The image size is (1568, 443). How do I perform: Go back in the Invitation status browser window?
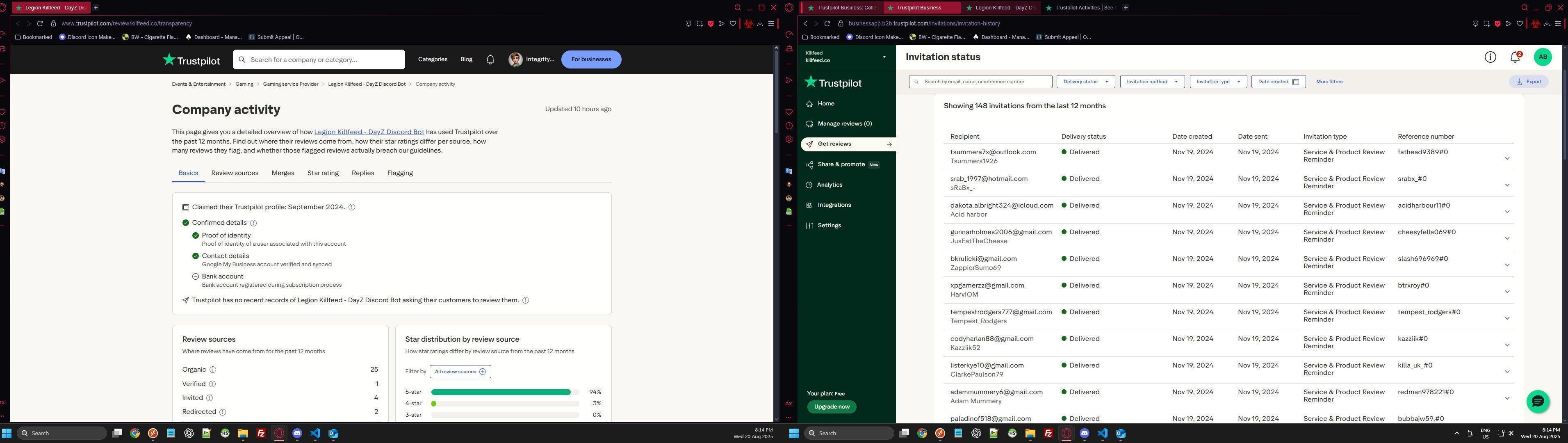coord(805,24)
